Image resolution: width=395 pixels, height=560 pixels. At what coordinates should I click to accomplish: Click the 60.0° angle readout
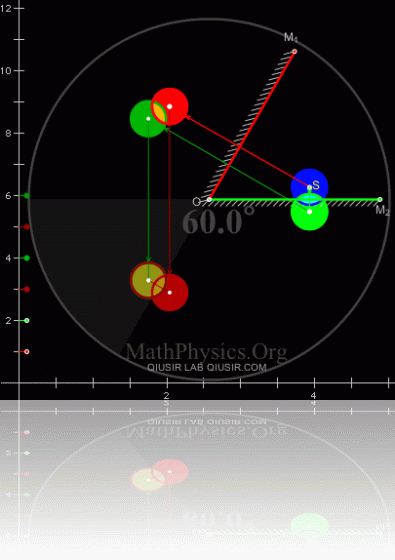pos(219,221)
